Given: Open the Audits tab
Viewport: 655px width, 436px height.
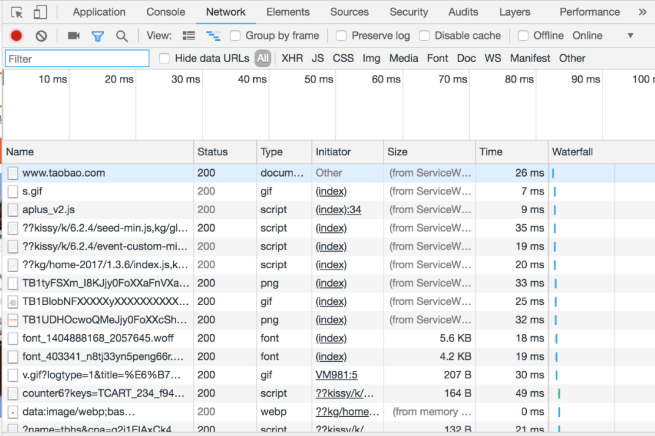Looking at the screenshot, I should [x=463, y=12].
